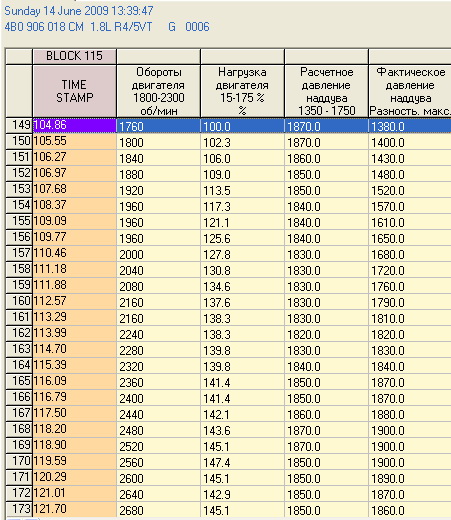Select row header 165

point(19,381)
